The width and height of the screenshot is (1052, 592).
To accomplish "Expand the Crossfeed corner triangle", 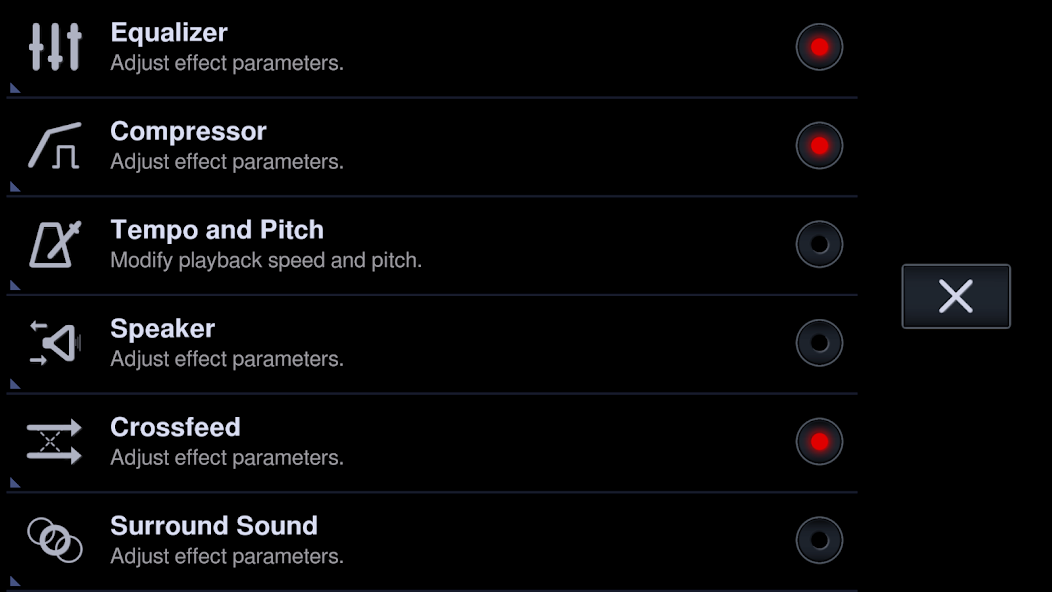I will tap(14, 483).
